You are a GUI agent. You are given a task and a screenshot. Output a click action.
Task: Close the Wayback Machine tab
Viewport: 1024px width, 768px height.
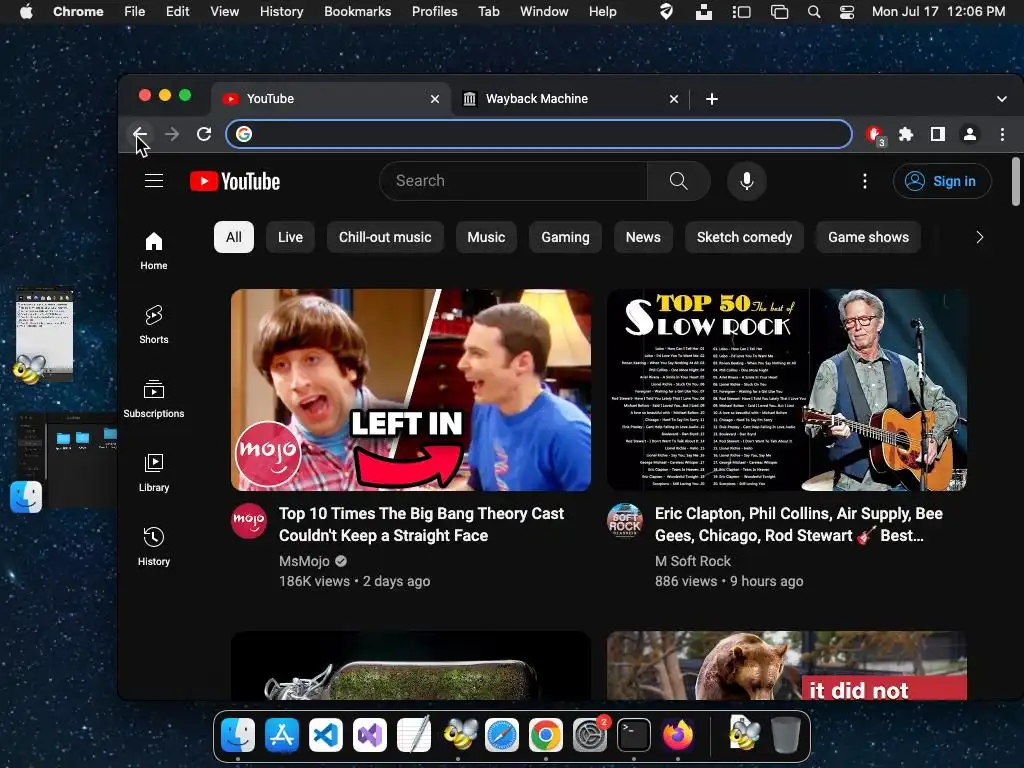point(674,99)
